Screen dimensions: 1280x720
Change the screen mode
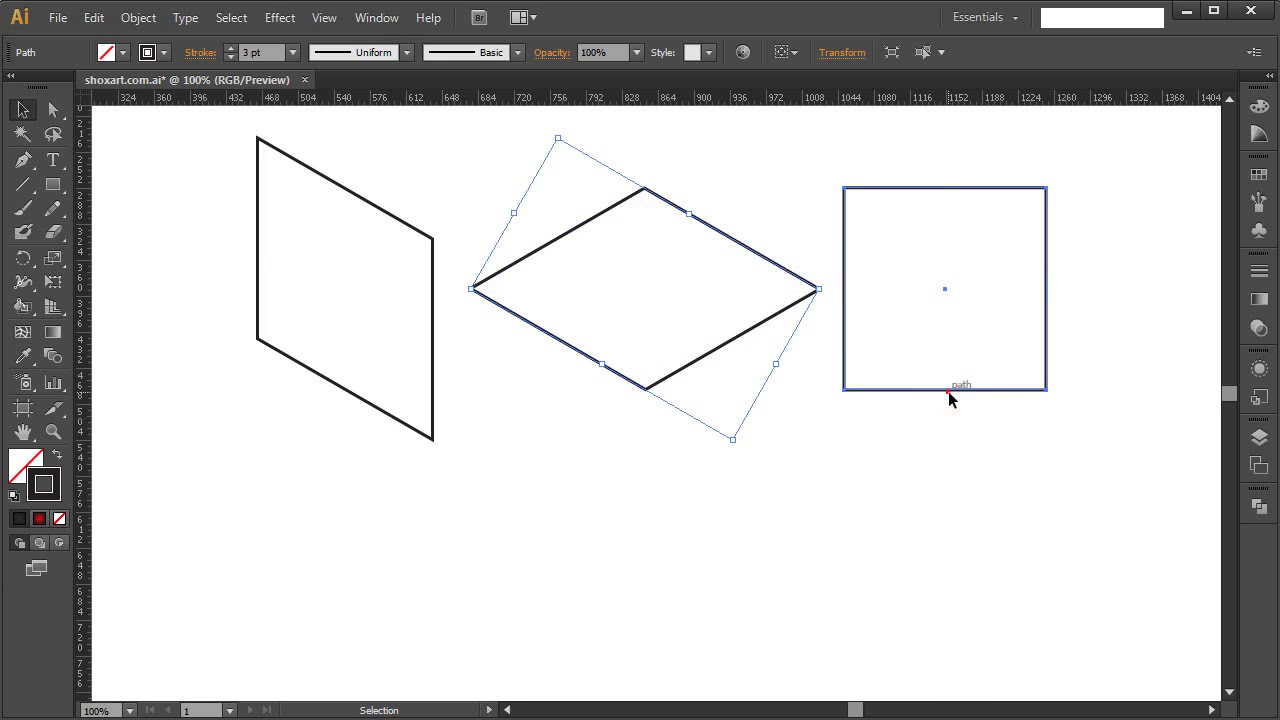click(37, 568)
